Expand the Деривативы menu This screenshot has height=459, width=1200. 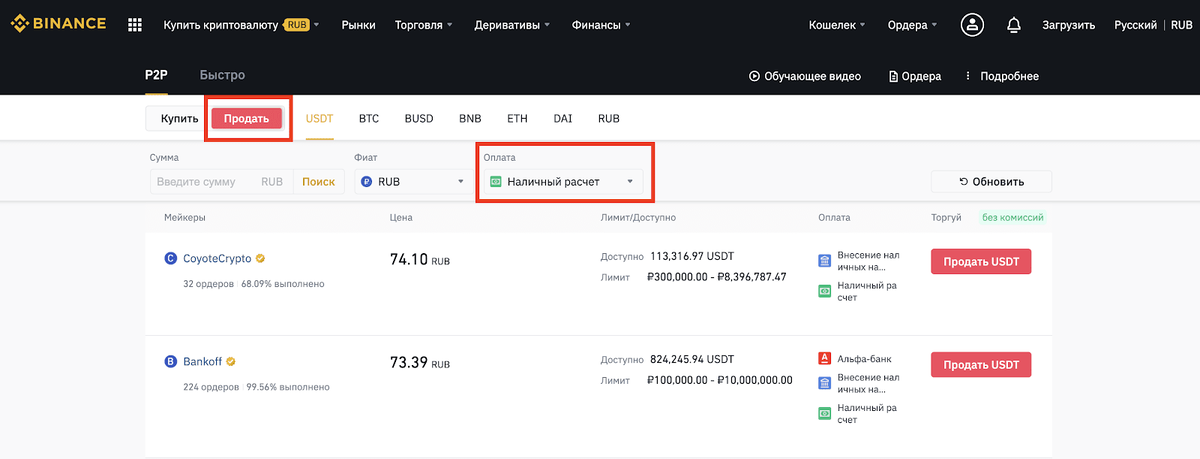[x=513, y=25]
